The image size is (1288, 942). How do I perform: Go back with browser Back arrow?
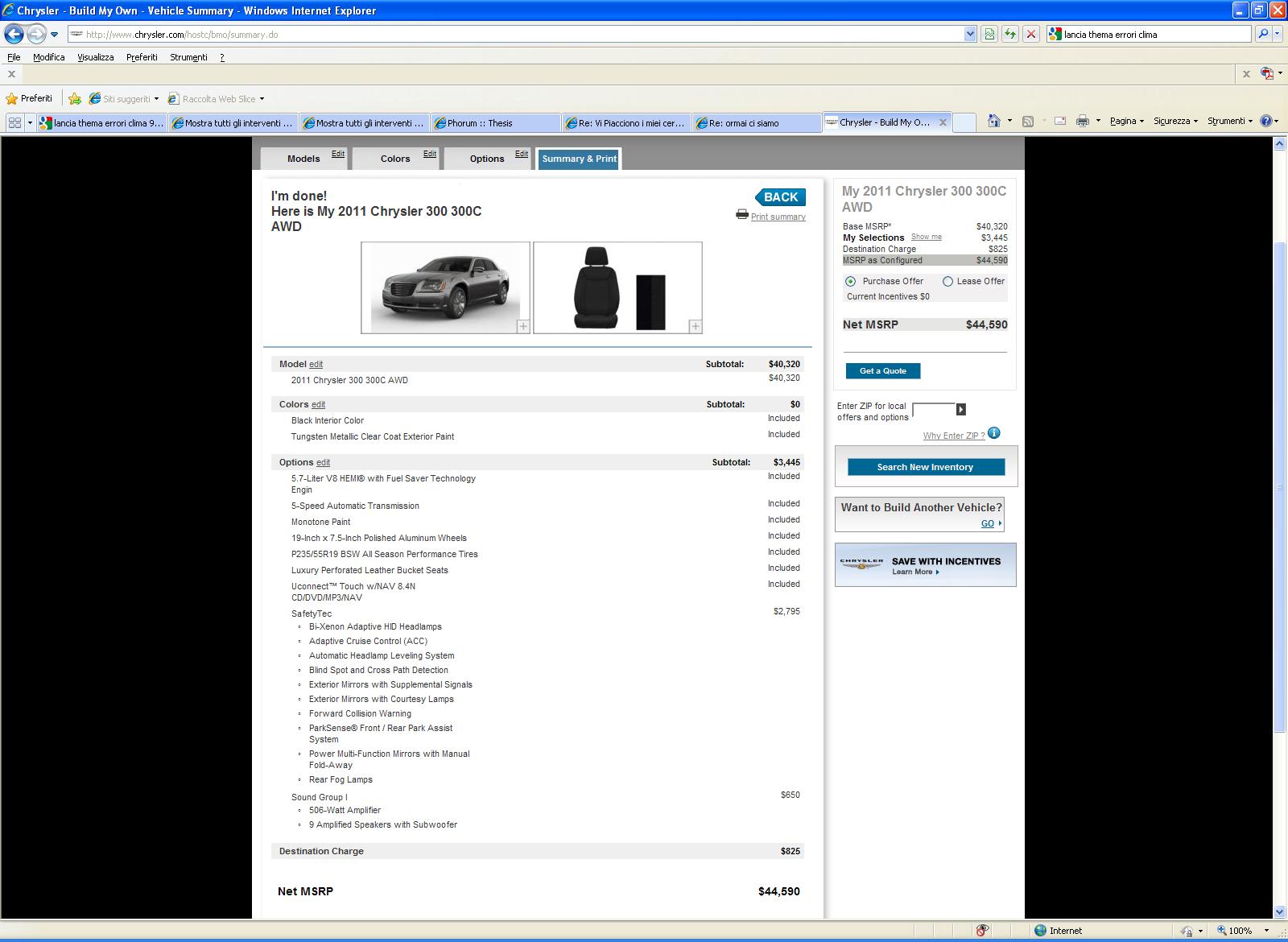tap(14, 34)
